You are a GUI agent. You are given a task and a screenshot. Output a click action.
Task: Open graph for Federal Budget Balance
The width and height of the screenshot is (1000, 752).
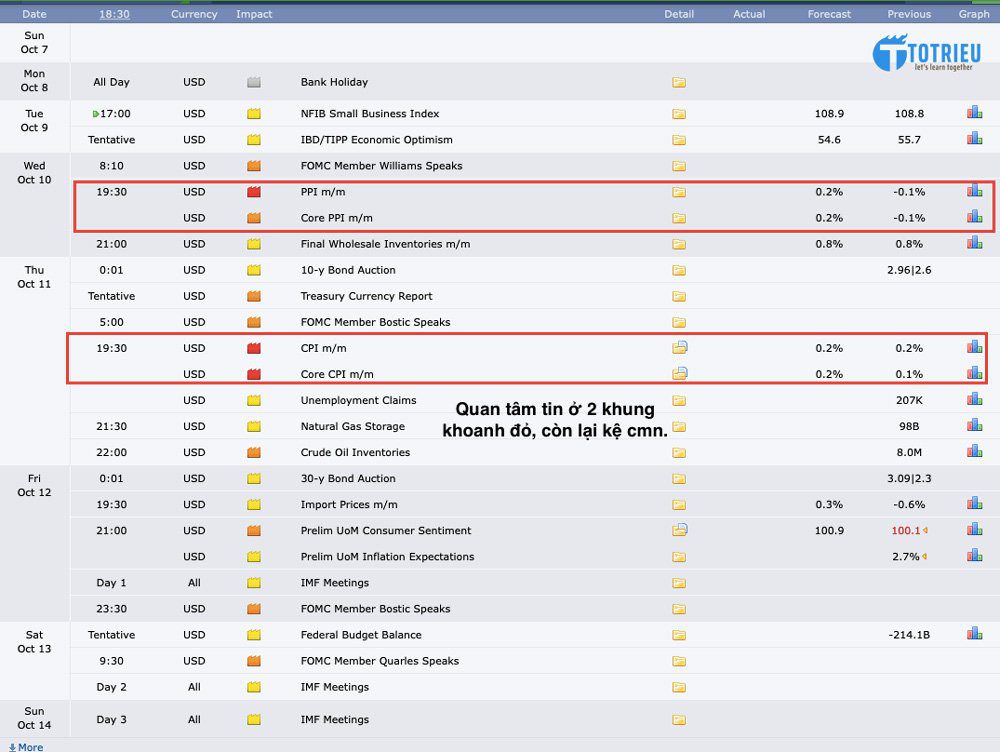[x=974, y=633]
